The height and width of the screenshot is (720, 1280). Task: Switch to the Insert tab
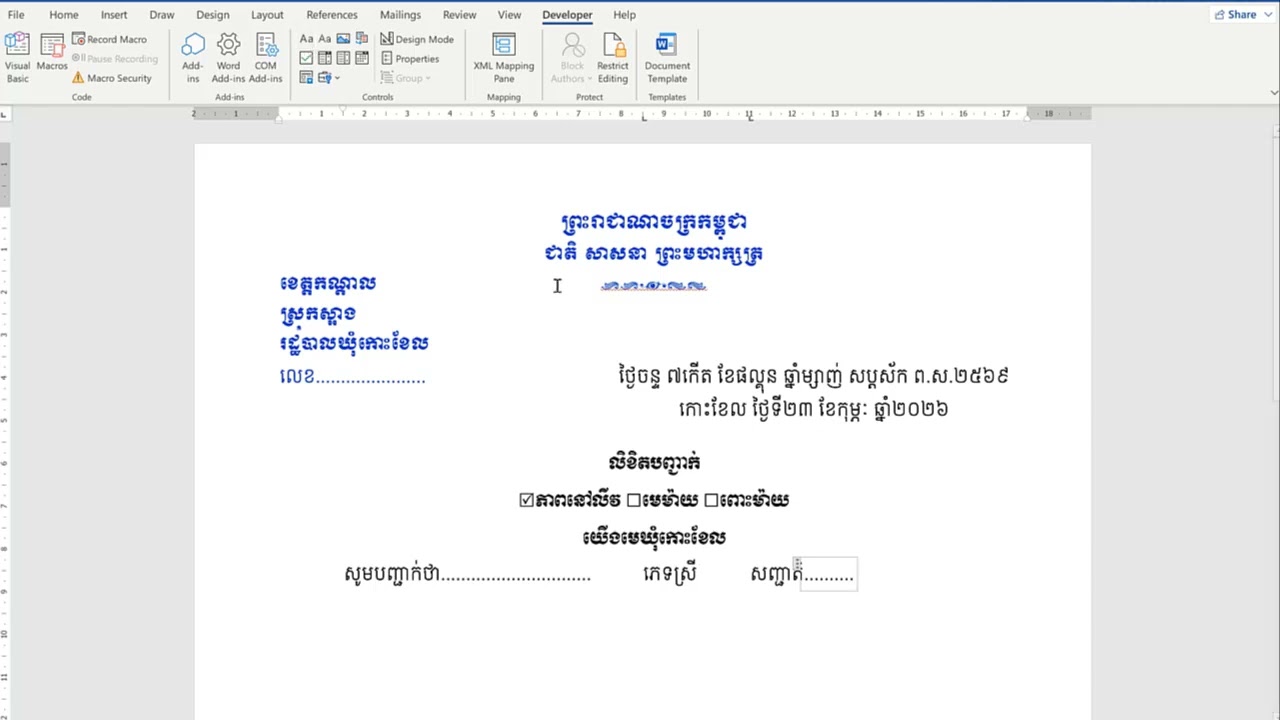[114, 14]
